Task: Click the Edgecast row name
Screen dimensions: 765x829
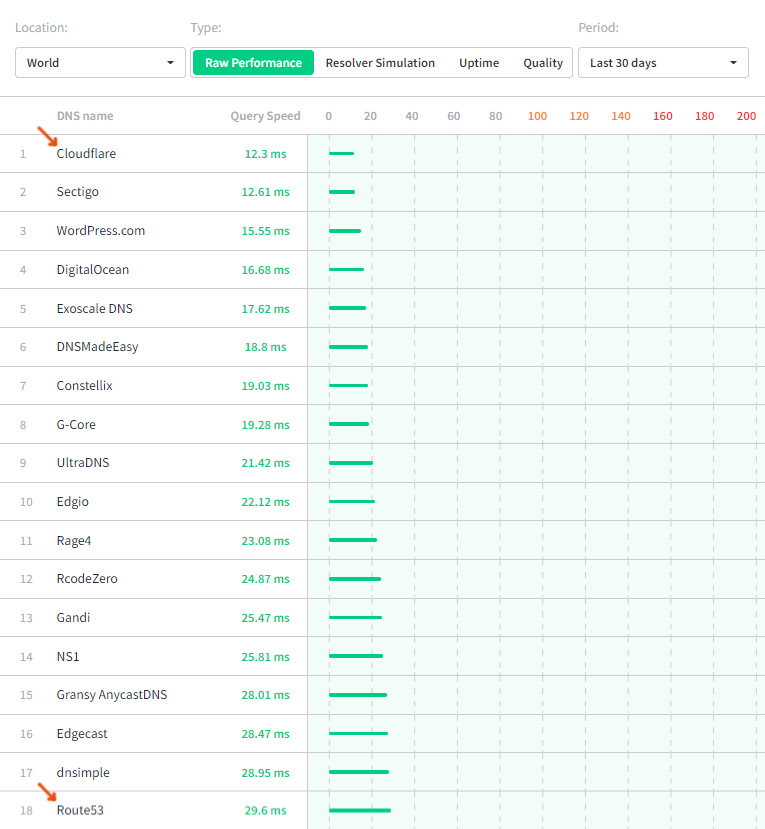Action: click(82, 734)
